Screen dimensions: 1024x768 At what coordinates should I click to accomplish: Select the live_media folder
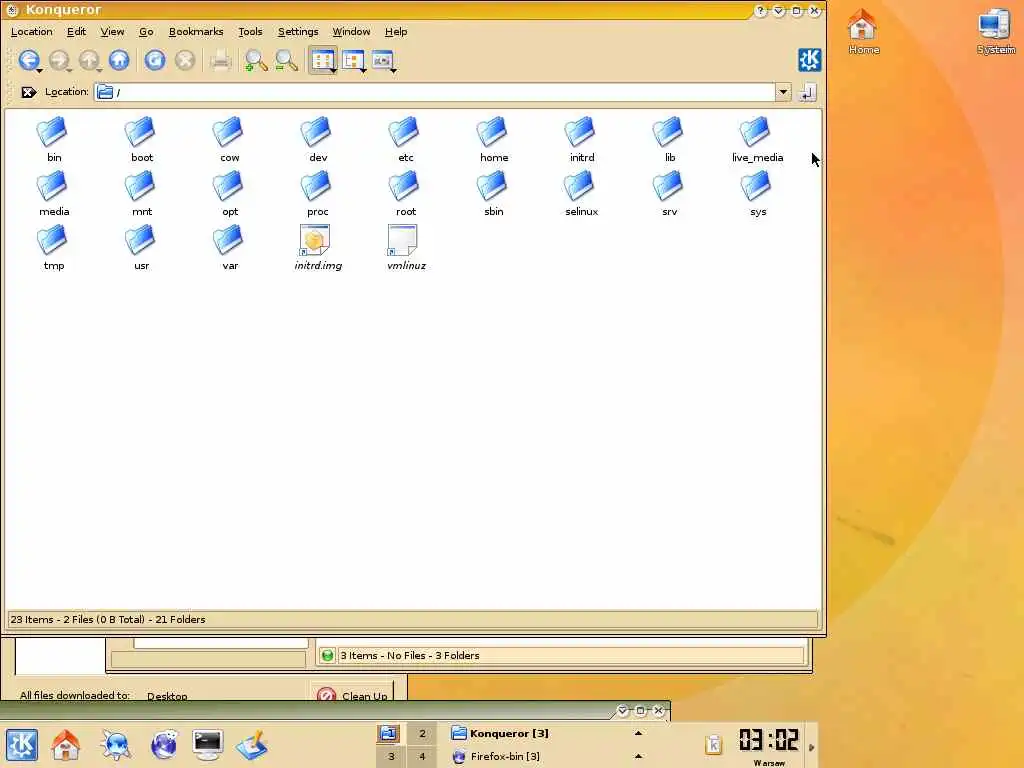point(758,139)
